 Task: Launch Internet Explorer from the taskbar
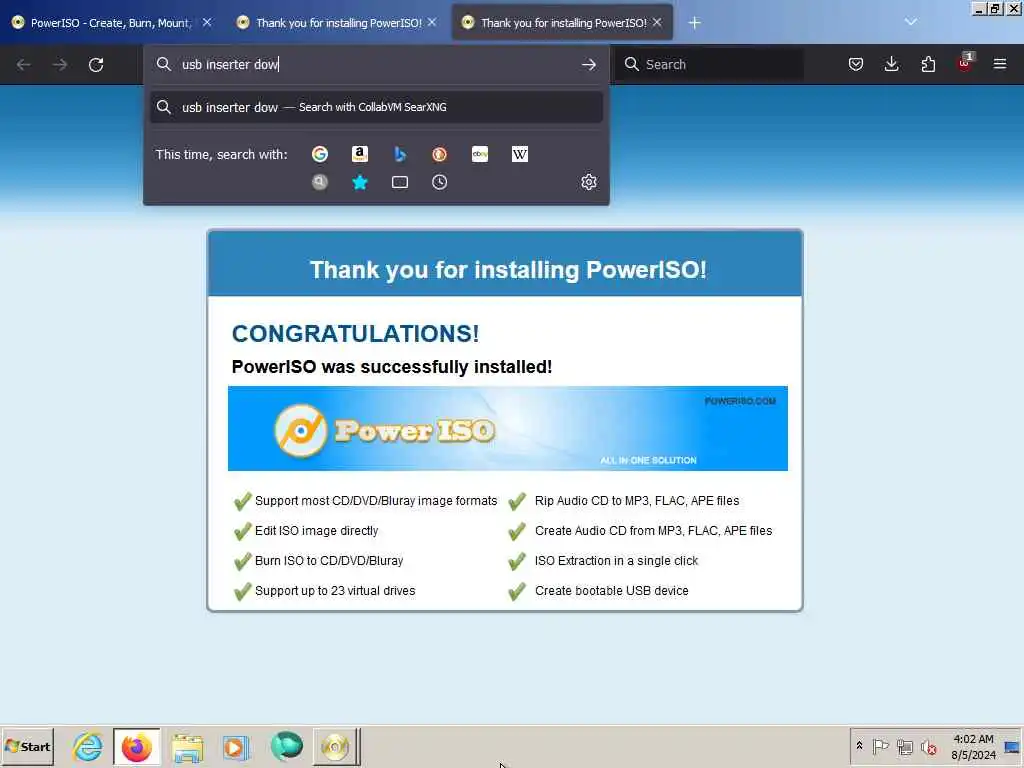[88, 746]
